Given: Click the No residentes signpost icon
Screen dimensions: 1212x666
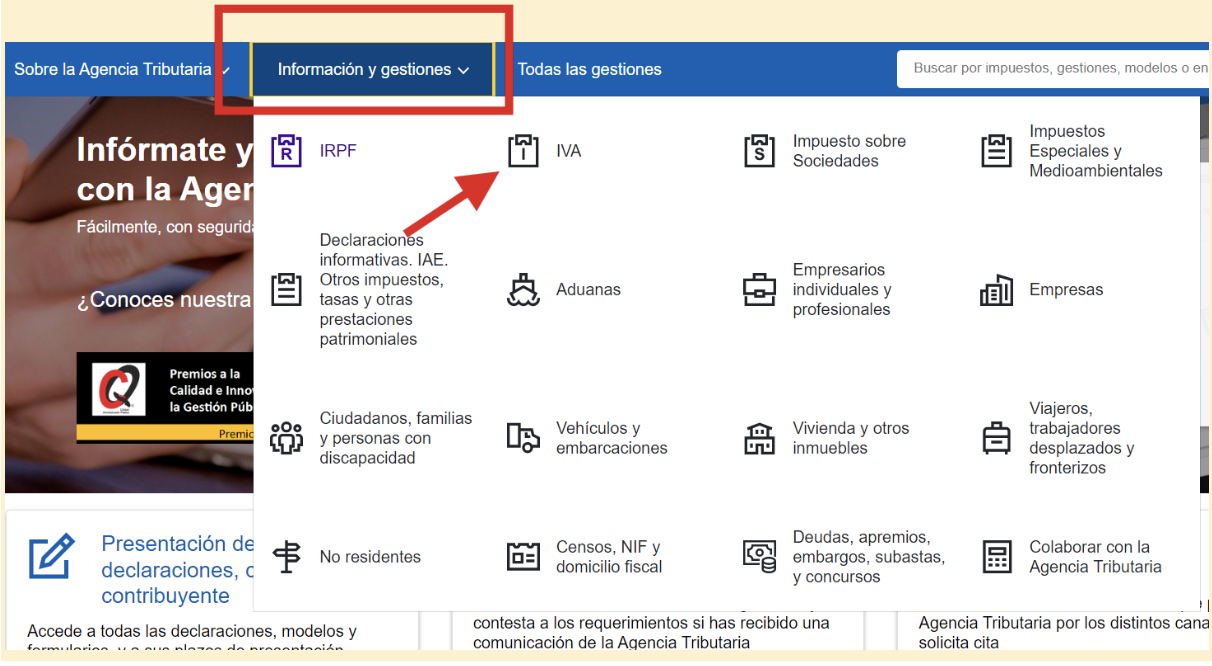Looking at the screenshot, I should [x=286, y=557].
